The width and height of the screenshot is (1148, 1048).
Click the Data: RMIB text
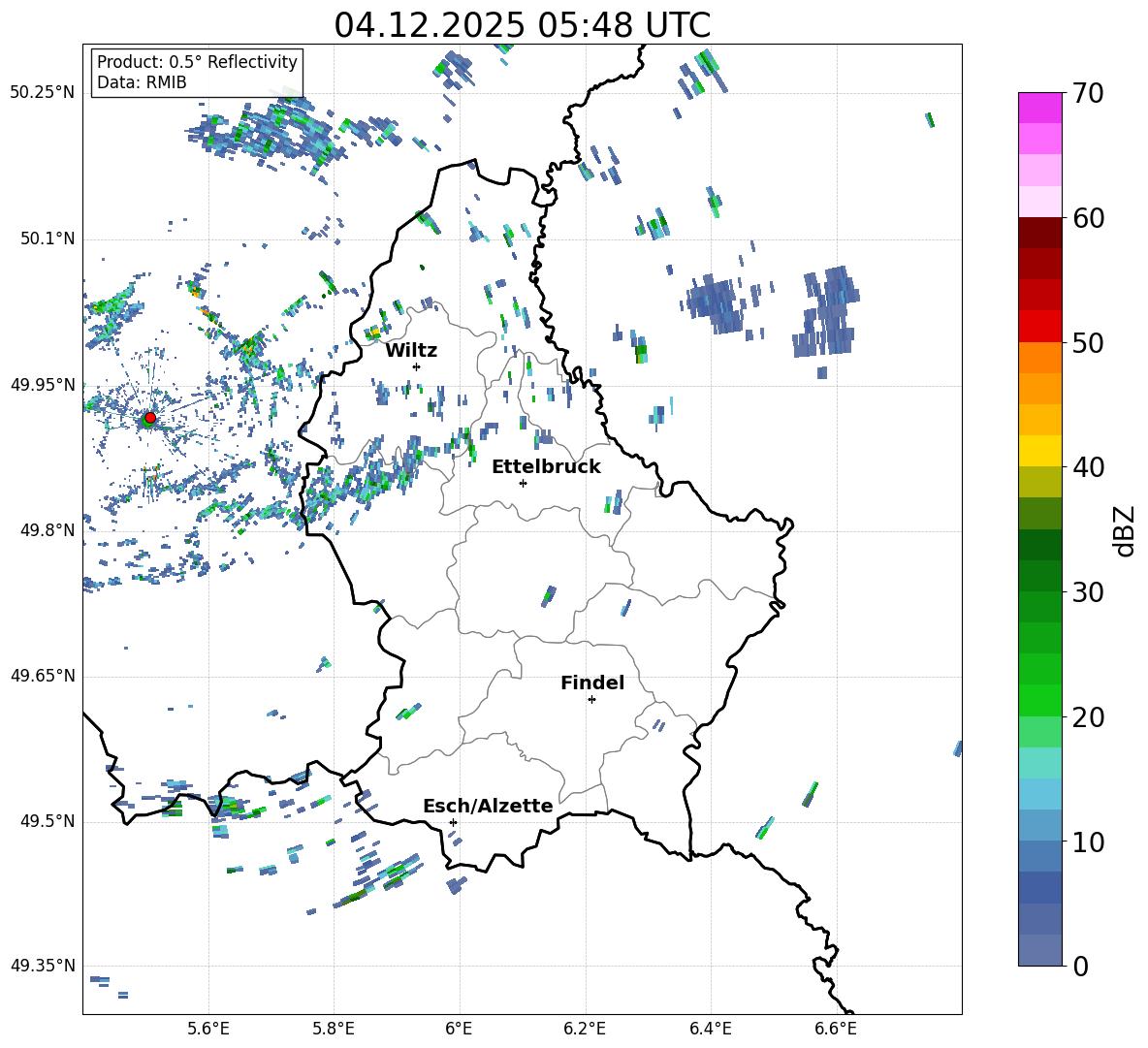point(142,82)
